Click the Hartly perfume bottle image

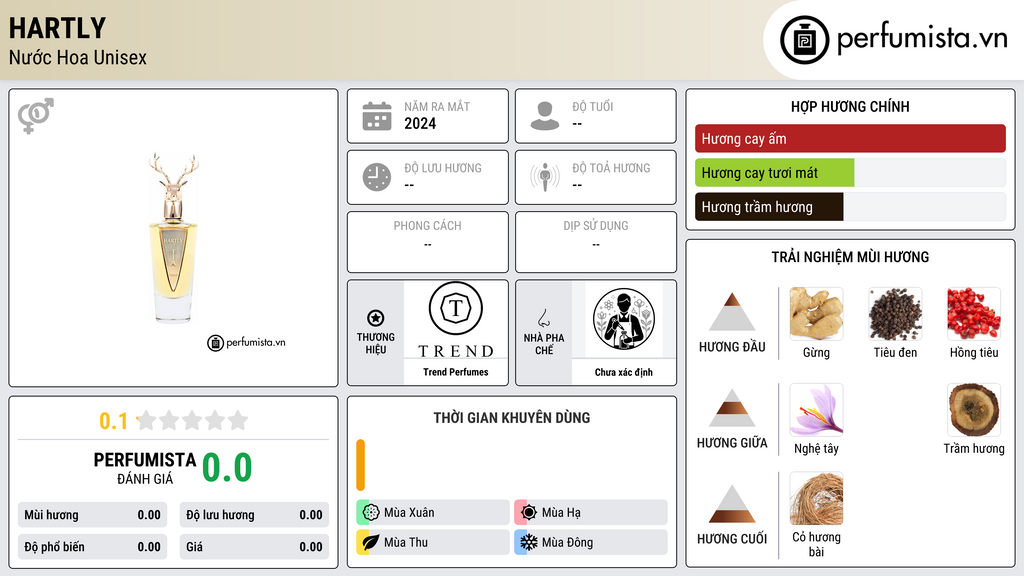point(174,238)
